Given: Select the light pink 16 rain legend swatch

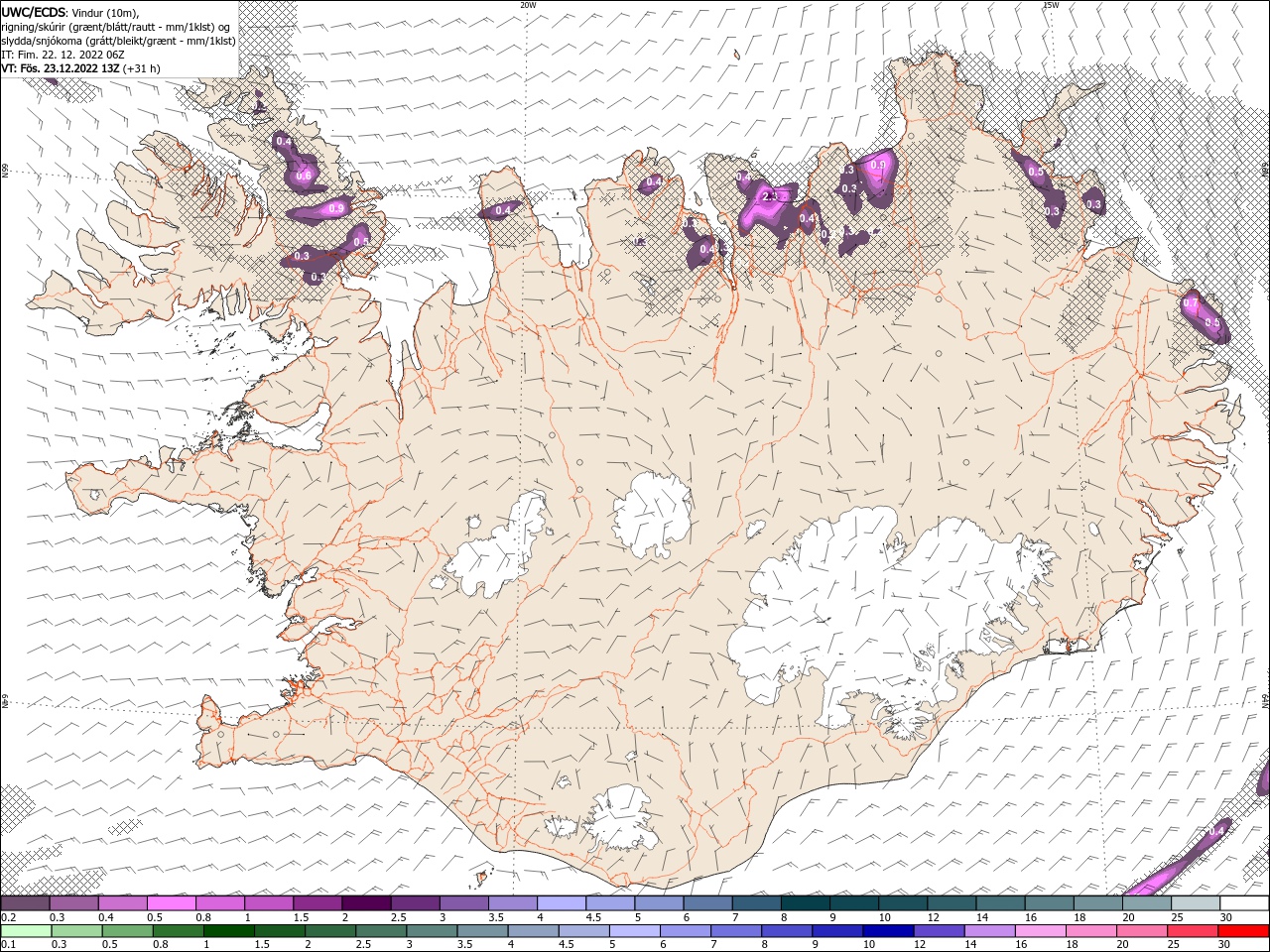Looking at the screenshot, I should pos(1039,931).
